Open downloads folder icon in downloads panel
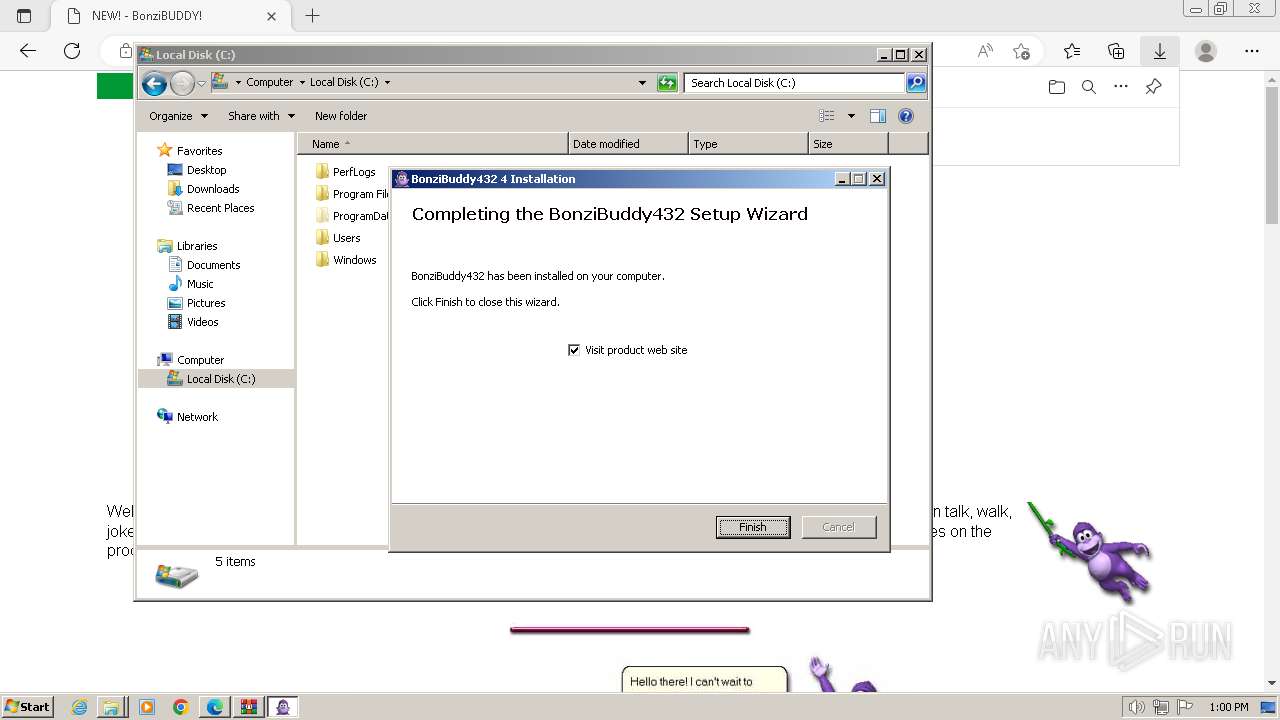The width and height of the screenshot is (1280, 720). (1057, 87)
